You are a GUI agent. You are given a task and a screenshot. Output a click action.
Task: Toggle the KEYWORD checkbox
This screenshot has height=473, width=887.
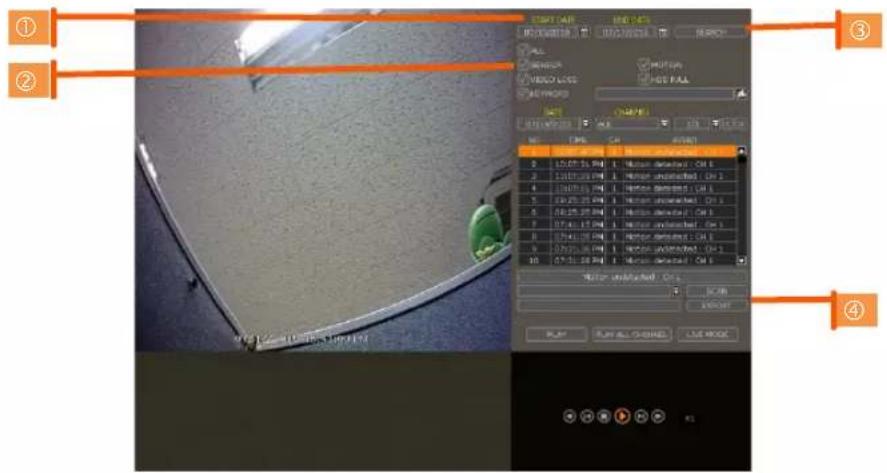[523, 93]
